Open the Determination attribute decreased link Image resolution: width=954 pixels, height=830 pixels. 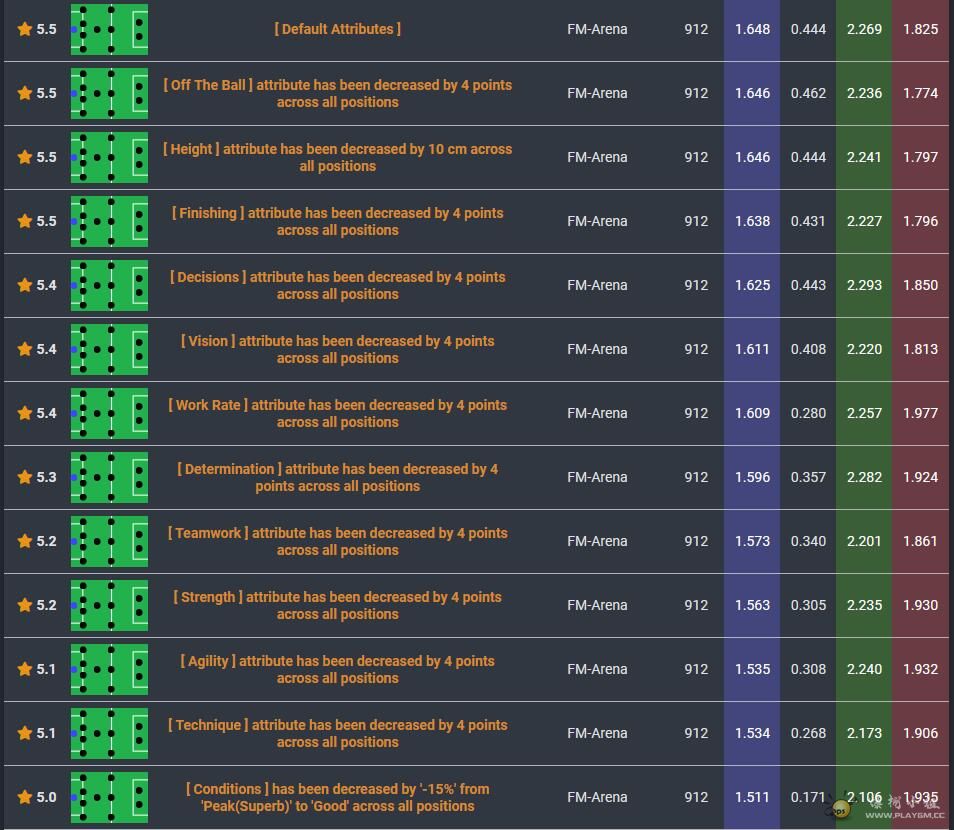(x=337, y=477)
